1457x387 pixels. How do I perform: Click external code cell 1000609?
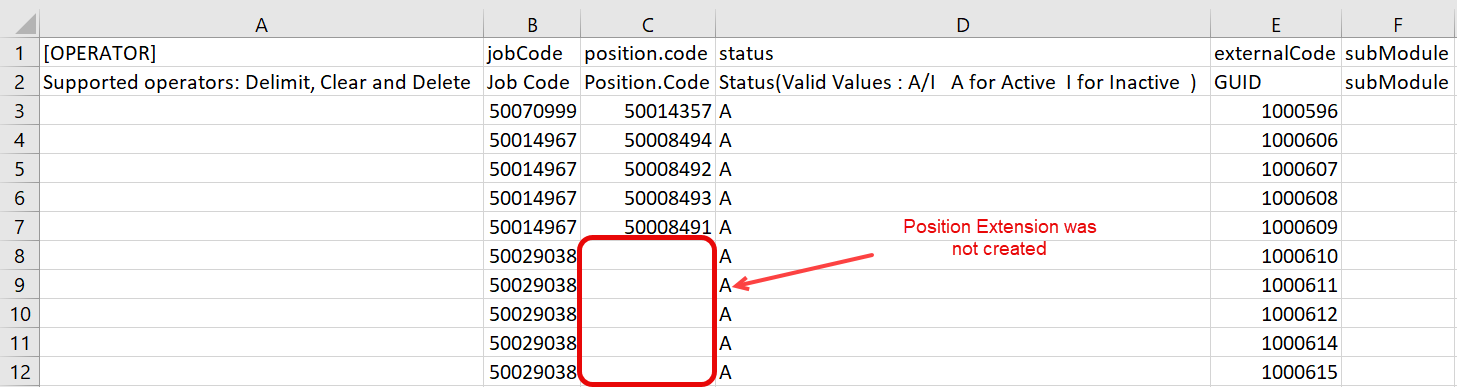coord(1276,228)
